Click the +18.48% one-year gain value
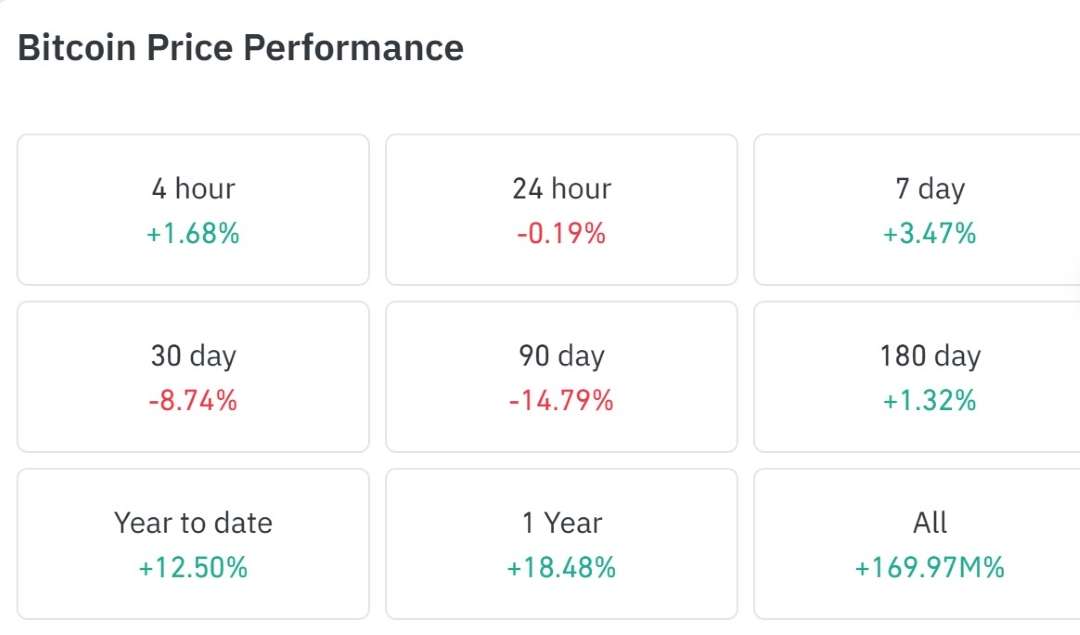Image resolution: width=1080 pixels, height=635 pixels. coord(561,568)
